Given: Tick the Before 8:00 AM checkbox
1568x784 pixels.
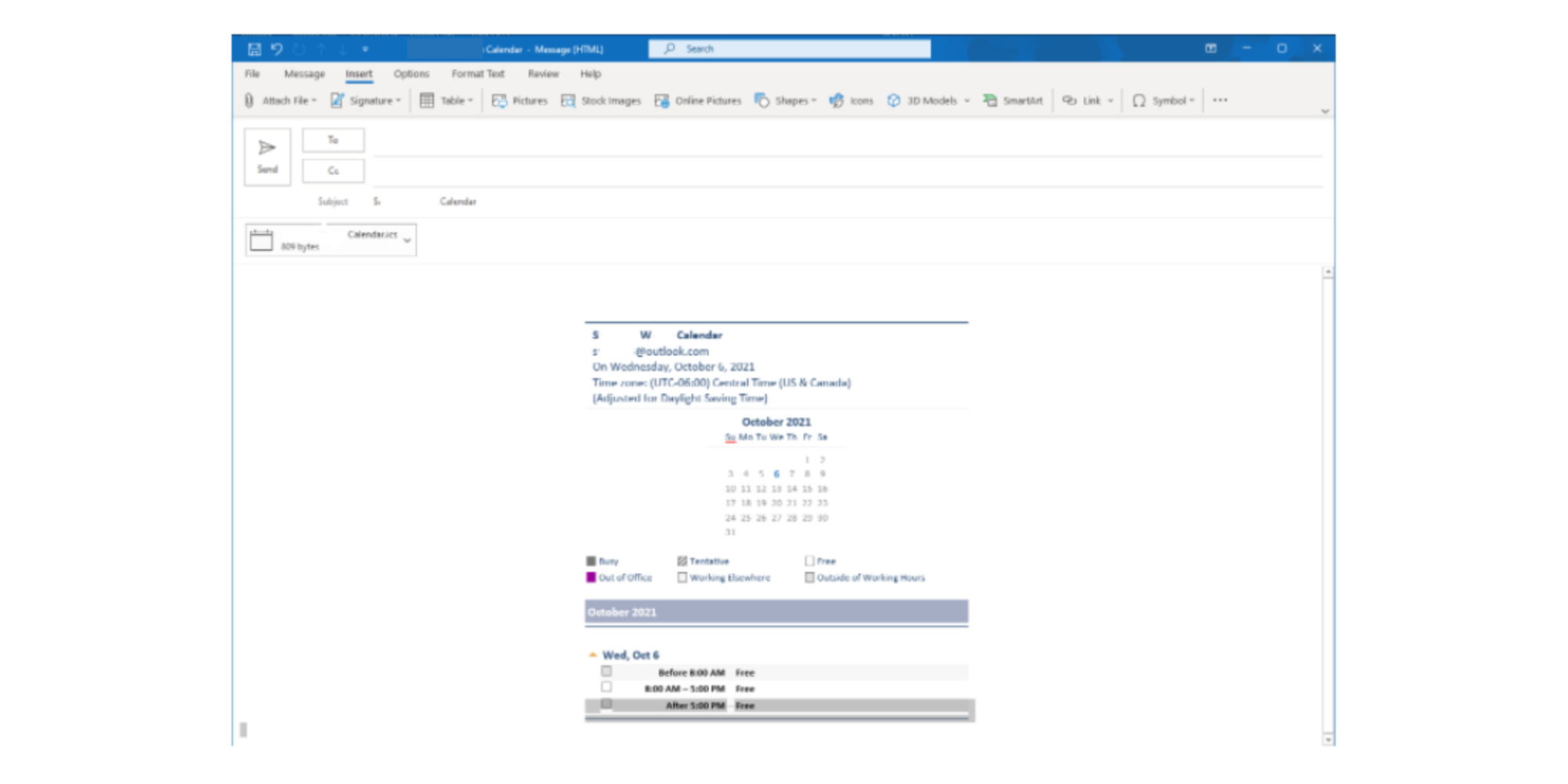Looking at the screenshot, I should coord(606,671).
